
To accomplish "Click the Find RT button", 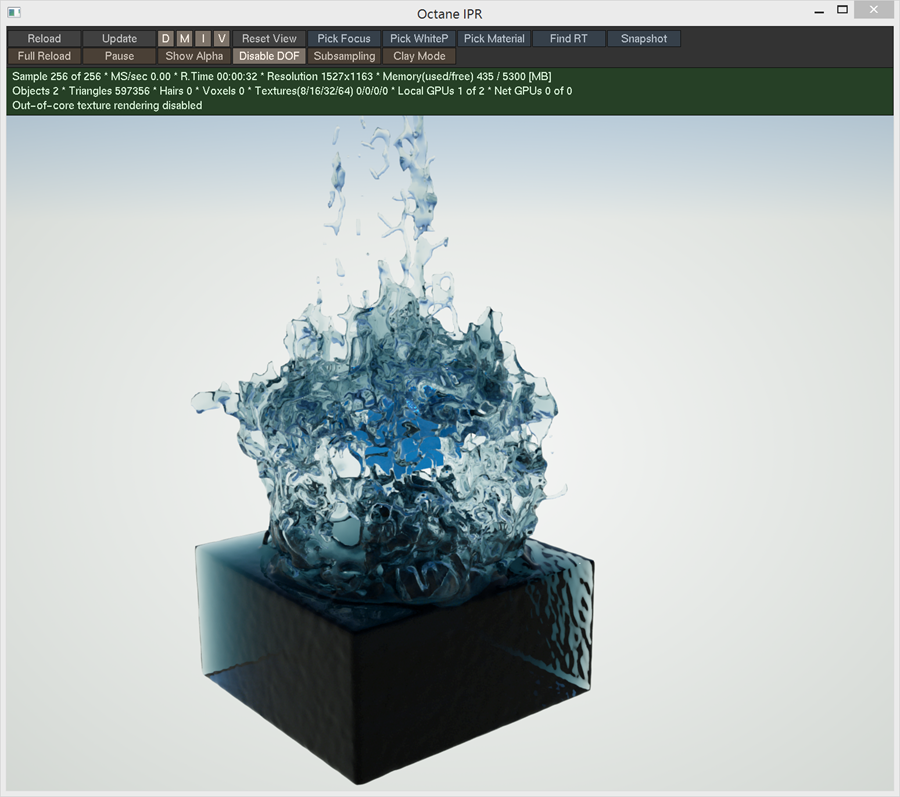I will pyautogui.click(x=569, y=38).
